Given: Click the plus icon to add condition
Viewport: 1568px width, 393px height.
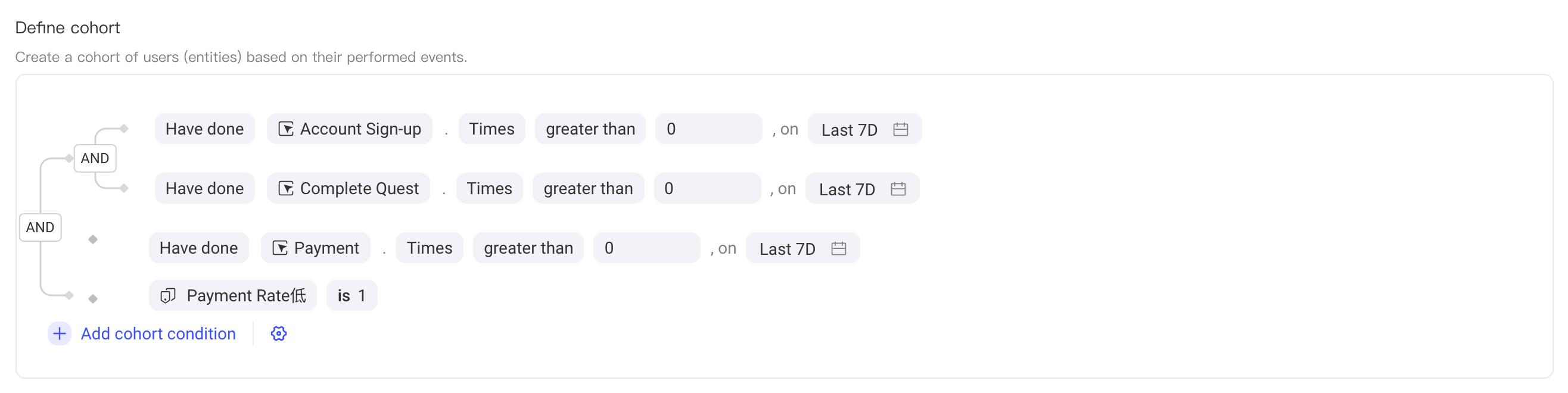Looking at the screenshot, I should coord(60,333).
